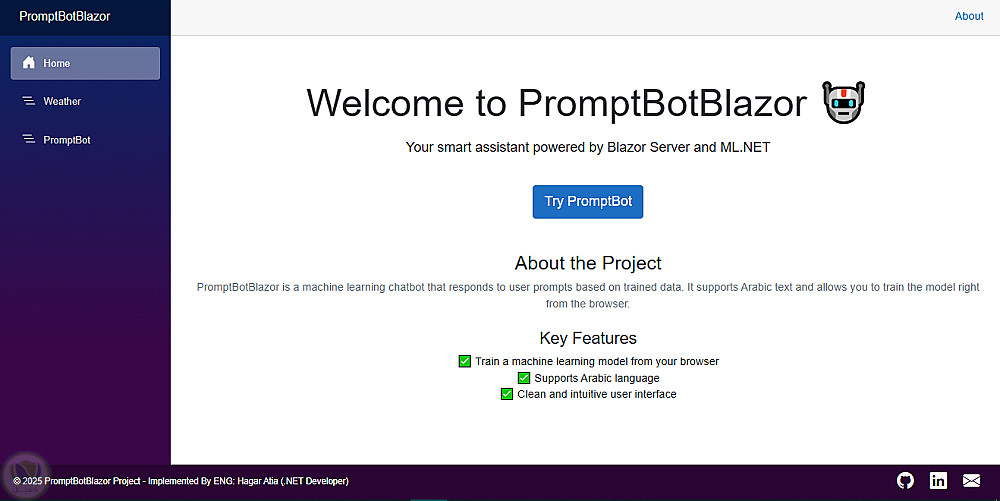Open the GitHub icon link in footer
Image resolution: width=1000 pixels, height=501 pixels.
905,481
